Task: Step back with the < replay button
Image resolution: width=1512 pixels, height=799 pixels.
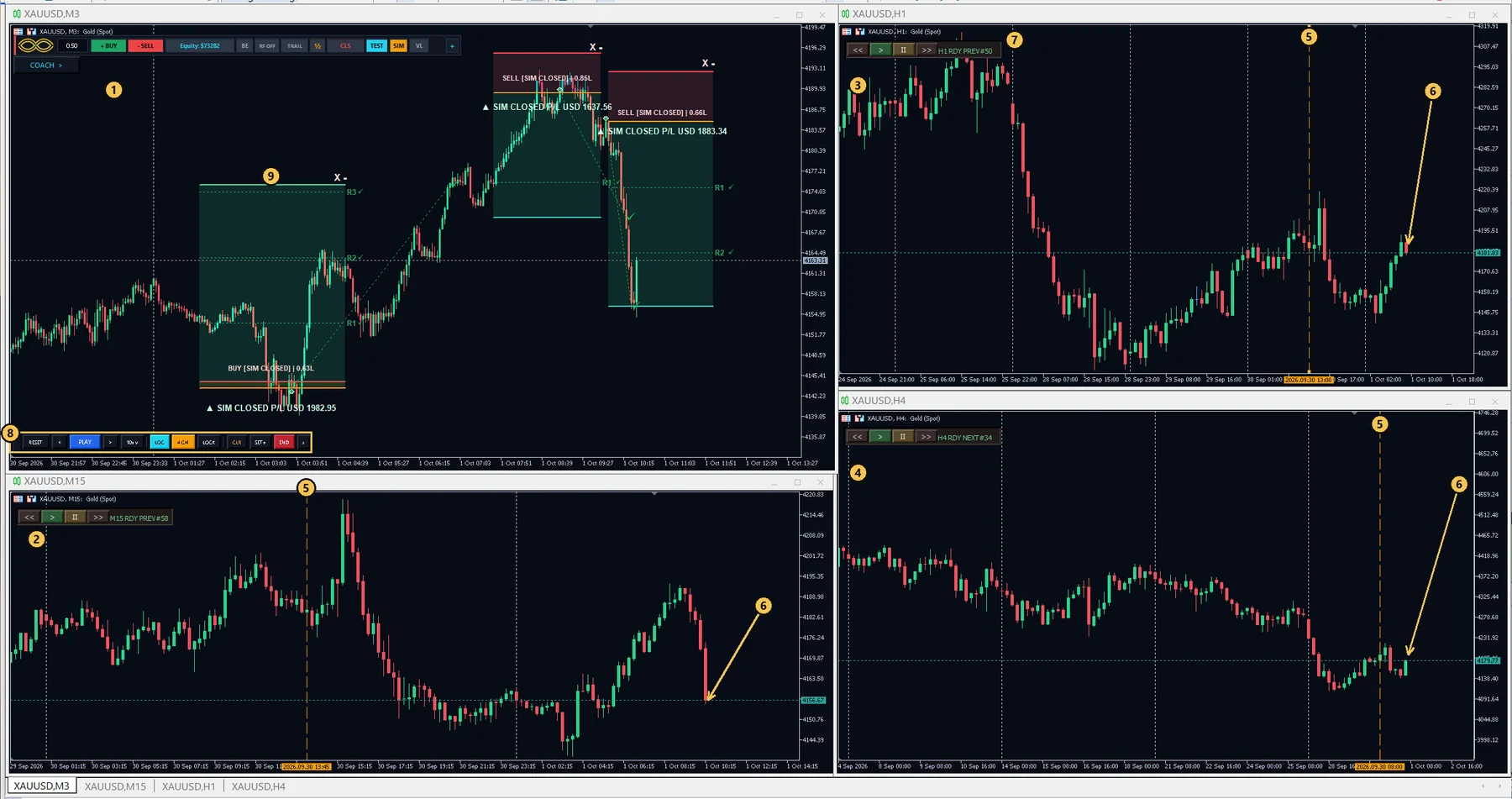Action: [60, 442]
